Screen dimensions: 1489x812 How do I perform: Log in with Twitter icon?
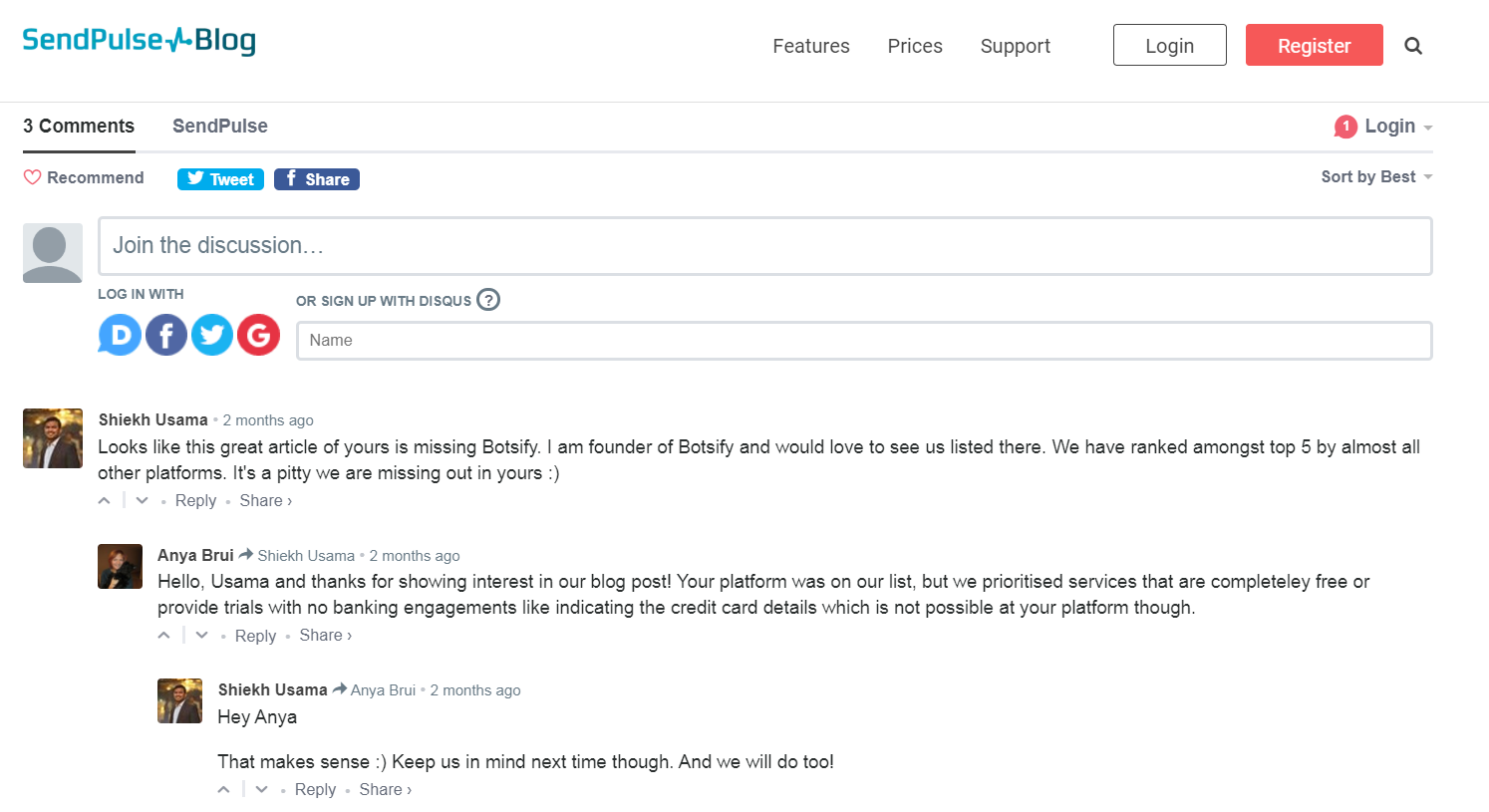pos(212,335)
